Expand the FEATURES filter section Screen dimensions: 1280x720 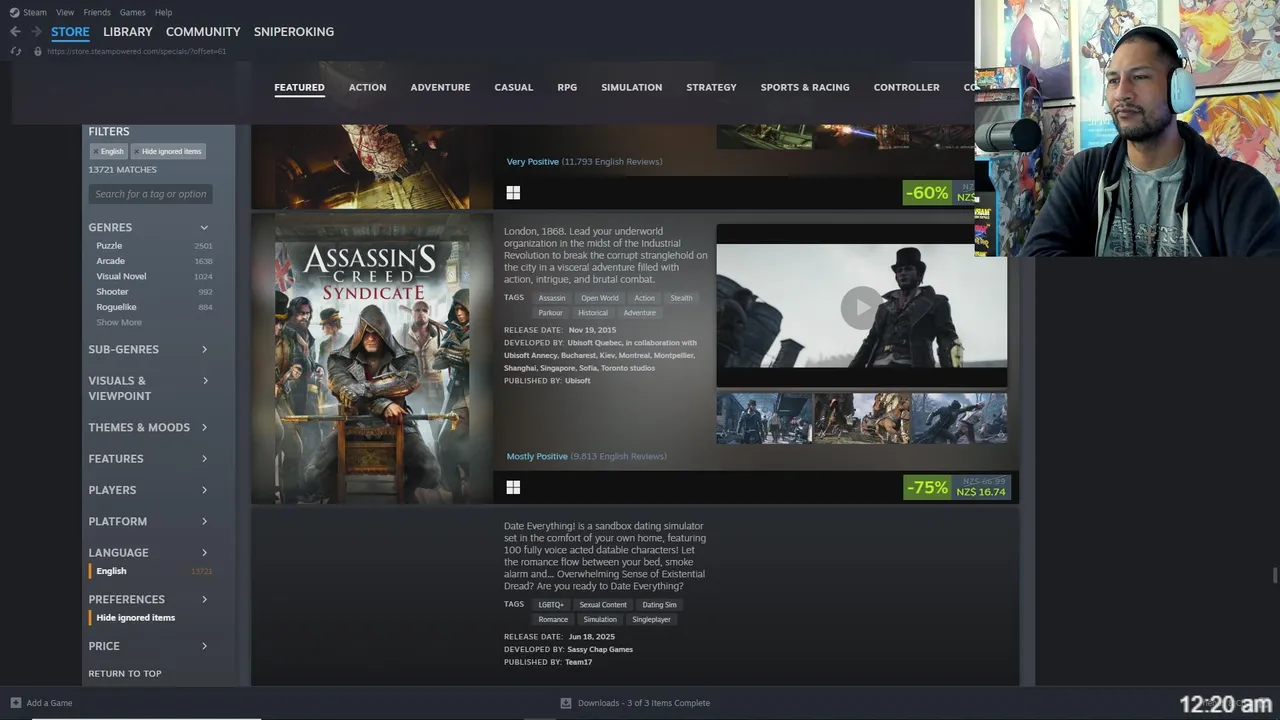150,458
